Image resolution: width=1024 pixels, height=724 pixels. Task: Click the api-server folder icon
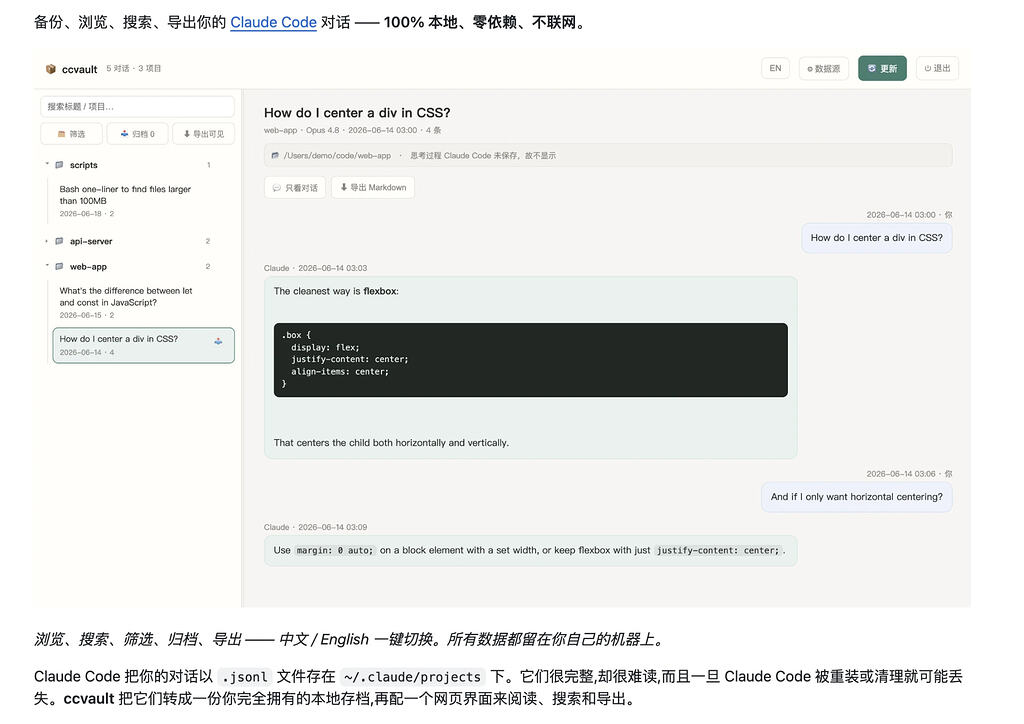(59, 241)
